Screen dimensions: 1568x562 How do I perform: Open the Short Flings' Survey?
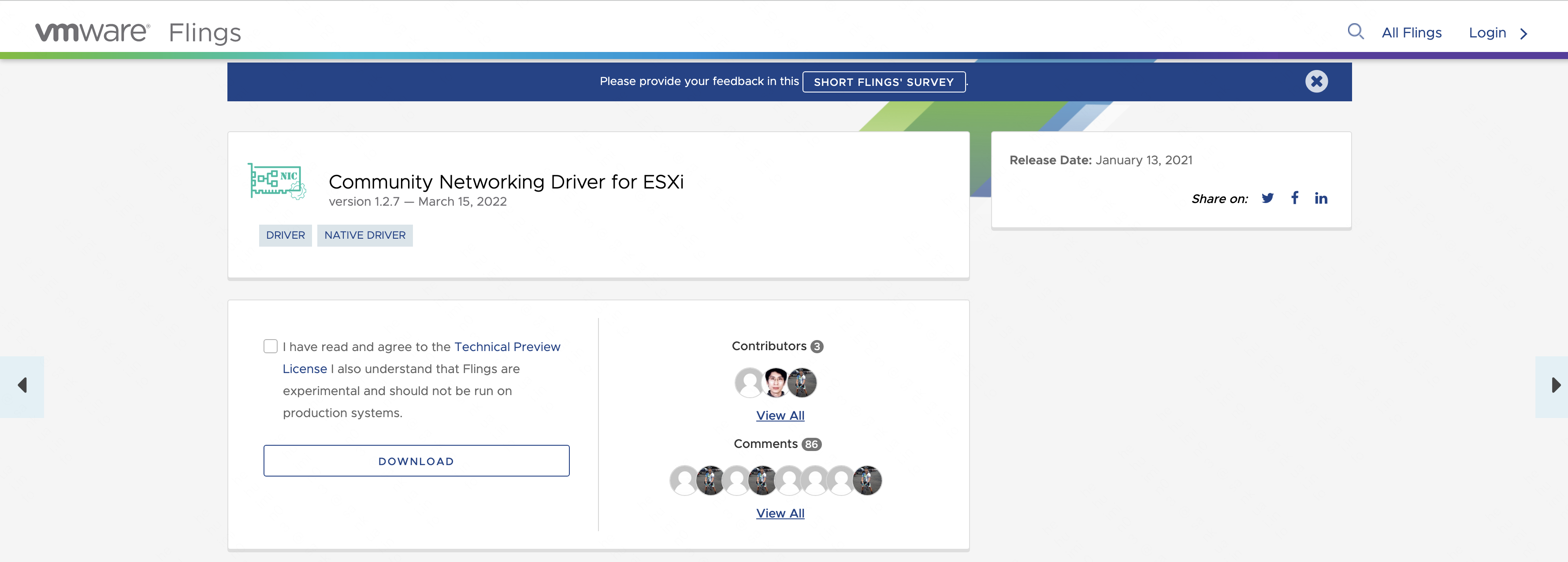pos(884,82)
